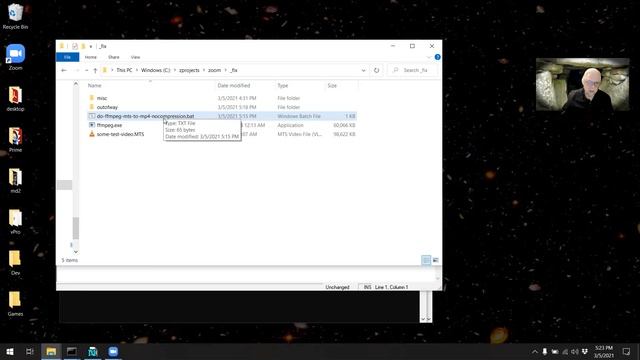Image resolution: width=640 pixels, height=360 pixels.
Task: Click 'zprojects' in the address path
Action: pyautogui.click(x=189, y=70)
